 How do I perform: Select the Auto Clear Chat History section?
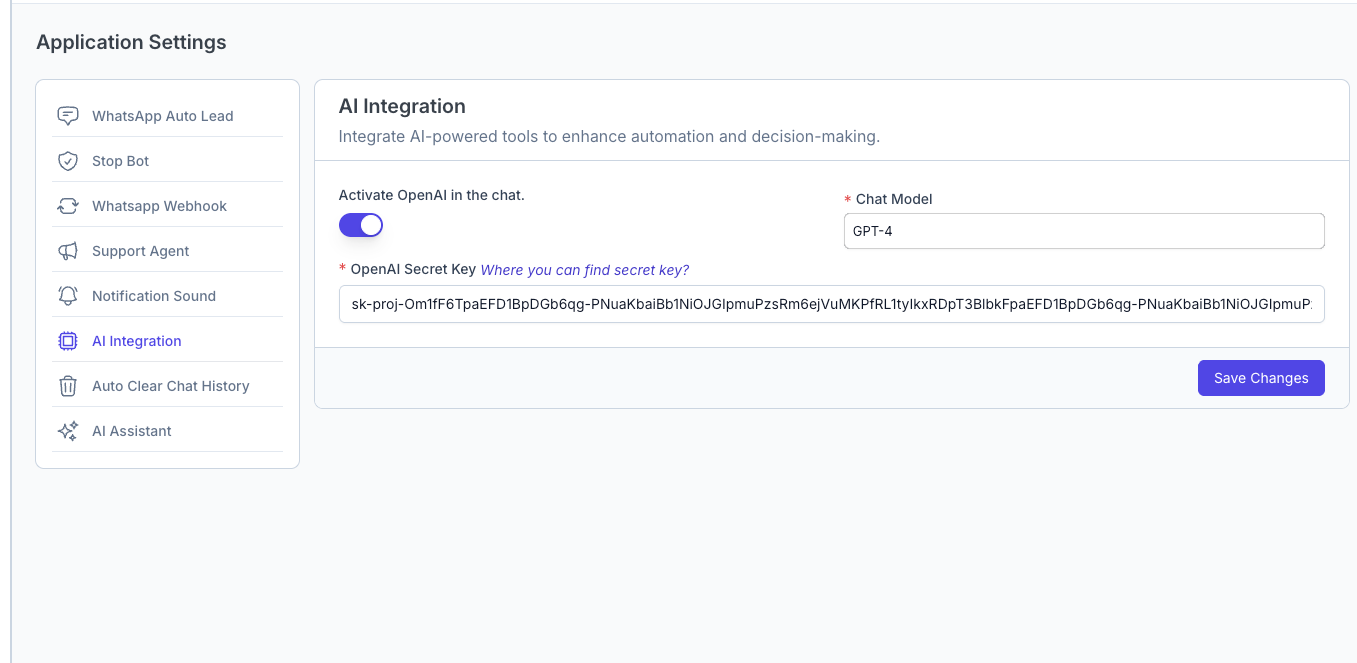point(170,385)
